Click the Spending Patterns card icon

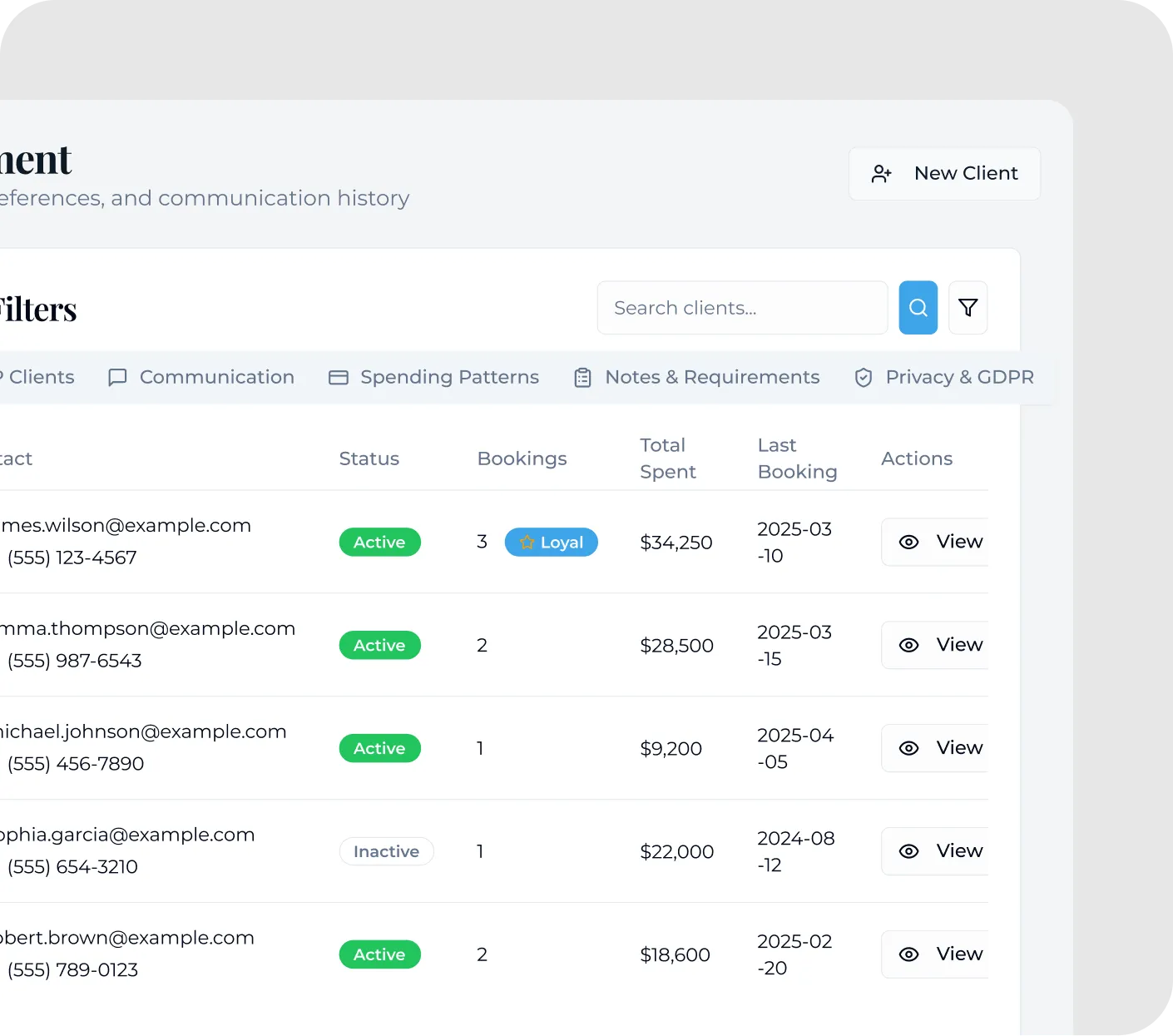(x=339, y=378)
